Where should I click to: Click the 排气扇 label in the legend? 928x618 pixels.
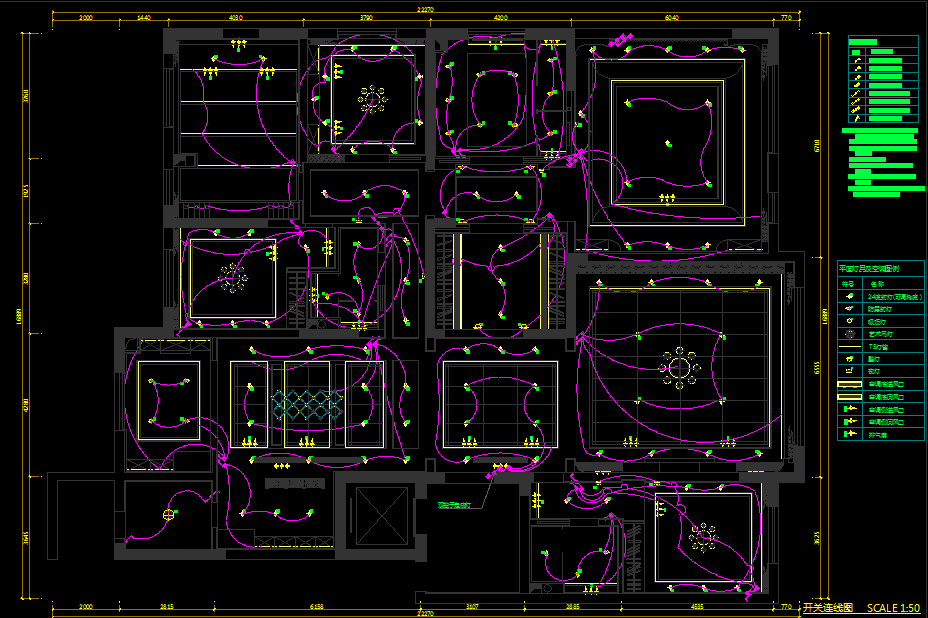(878, 434)
